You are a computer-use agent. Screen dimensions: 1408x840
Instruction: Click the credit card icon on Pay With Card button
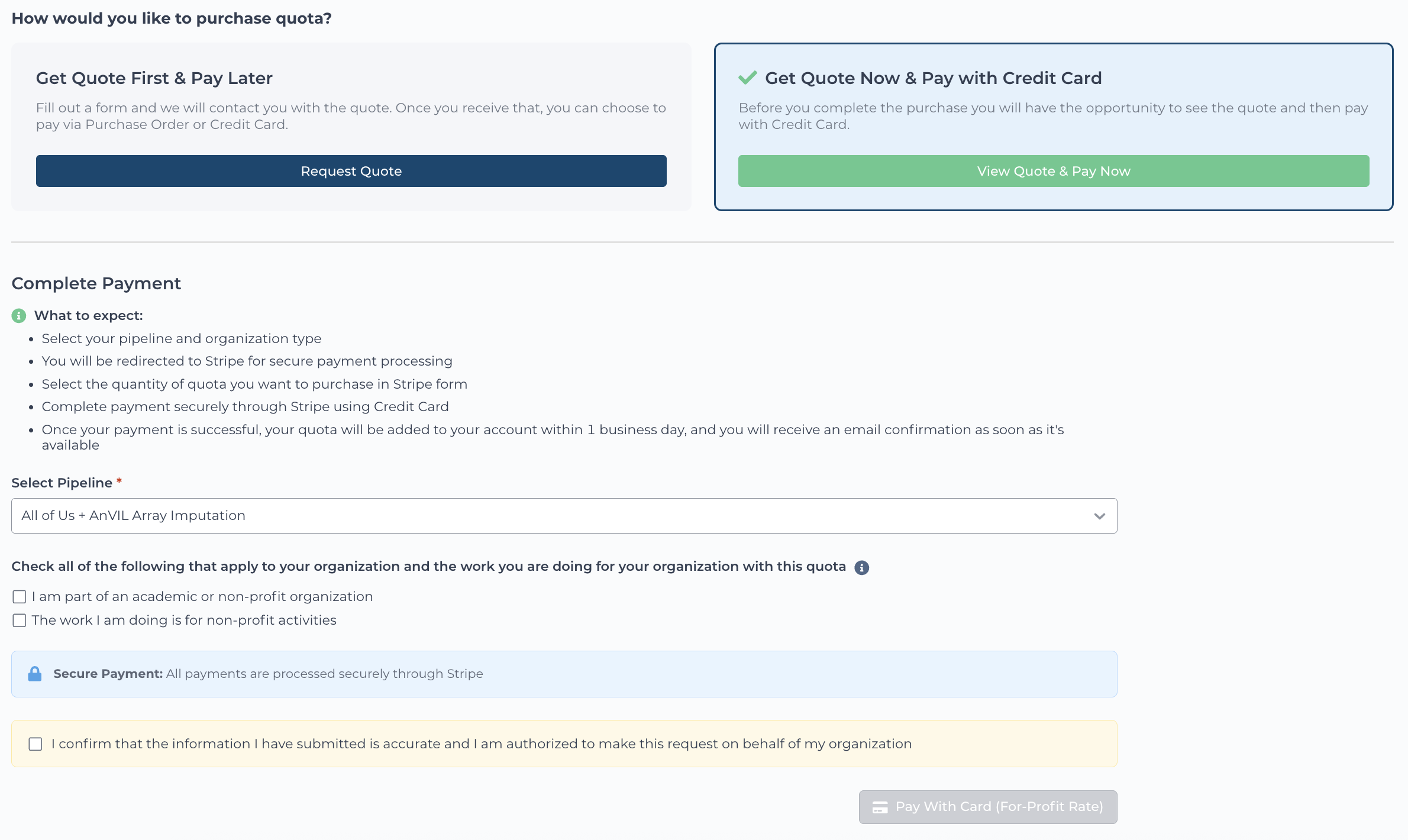880,807
